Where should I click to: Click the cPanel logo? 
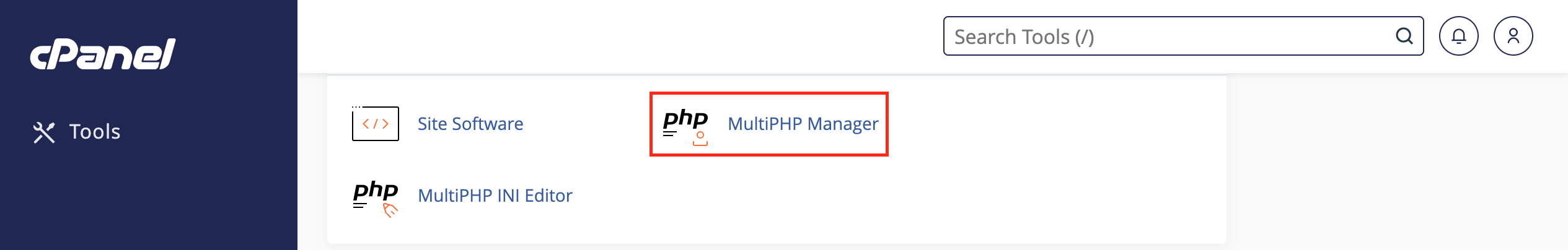(103, 54)
